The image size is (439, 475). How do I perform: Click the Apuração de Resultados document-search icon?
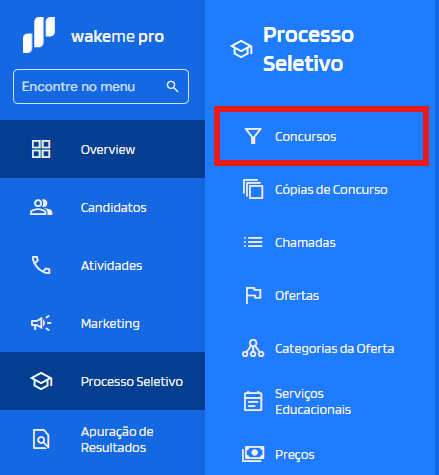click(x=41, y=439)
